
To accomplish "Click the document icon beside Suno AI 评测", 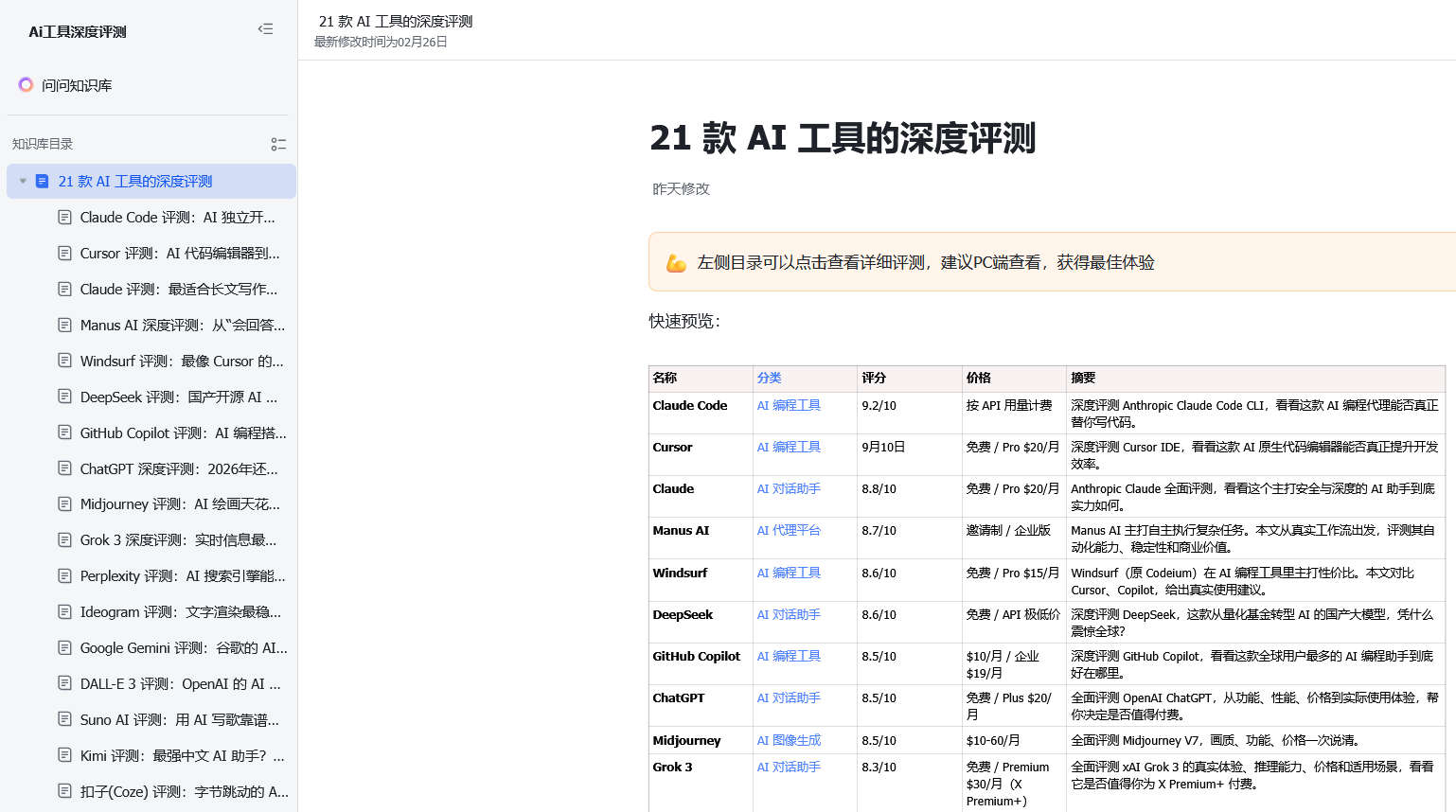I will [x=64, y=720].
